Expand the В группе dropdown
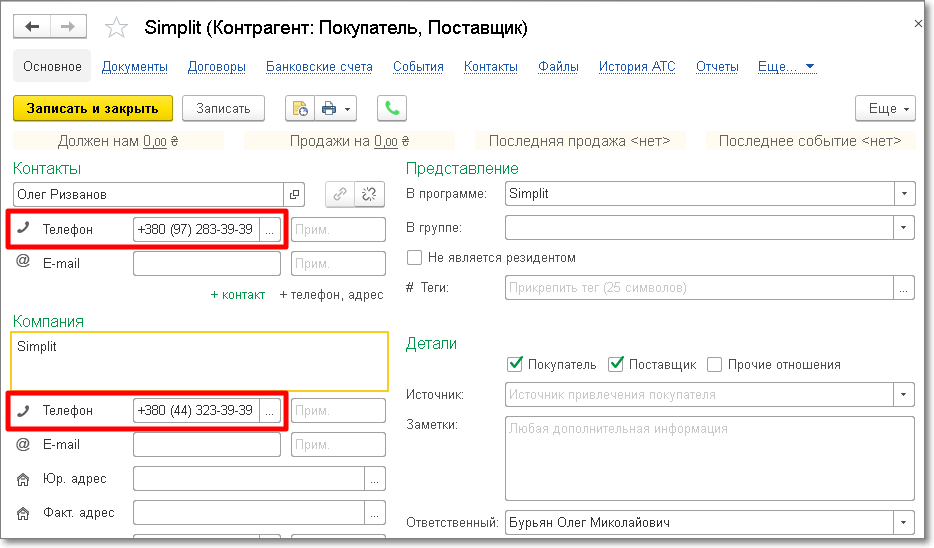The image size is (934, 548). (x=904, y=229)
